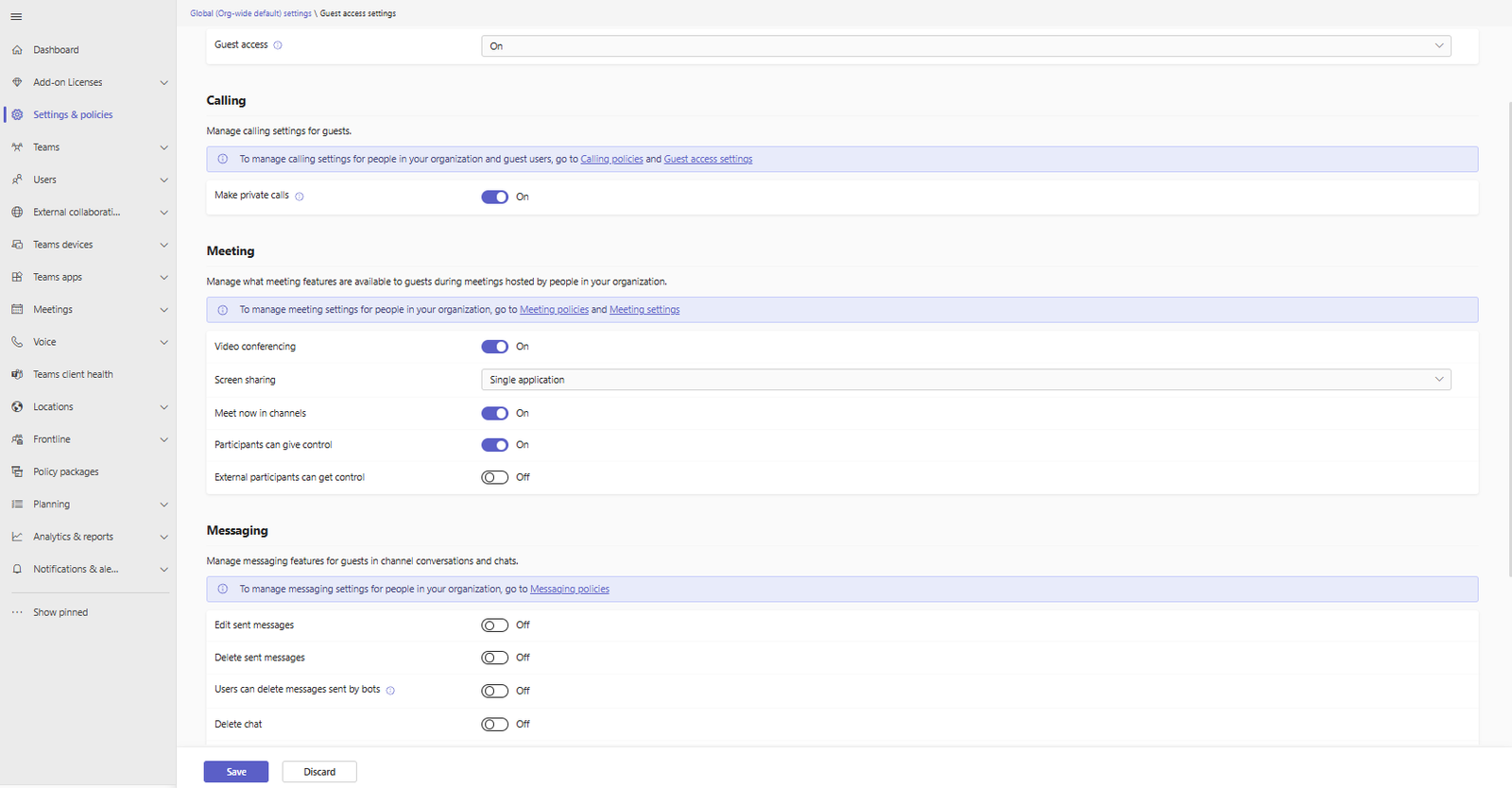Expand the Teams sidebar section

[164, 147]
